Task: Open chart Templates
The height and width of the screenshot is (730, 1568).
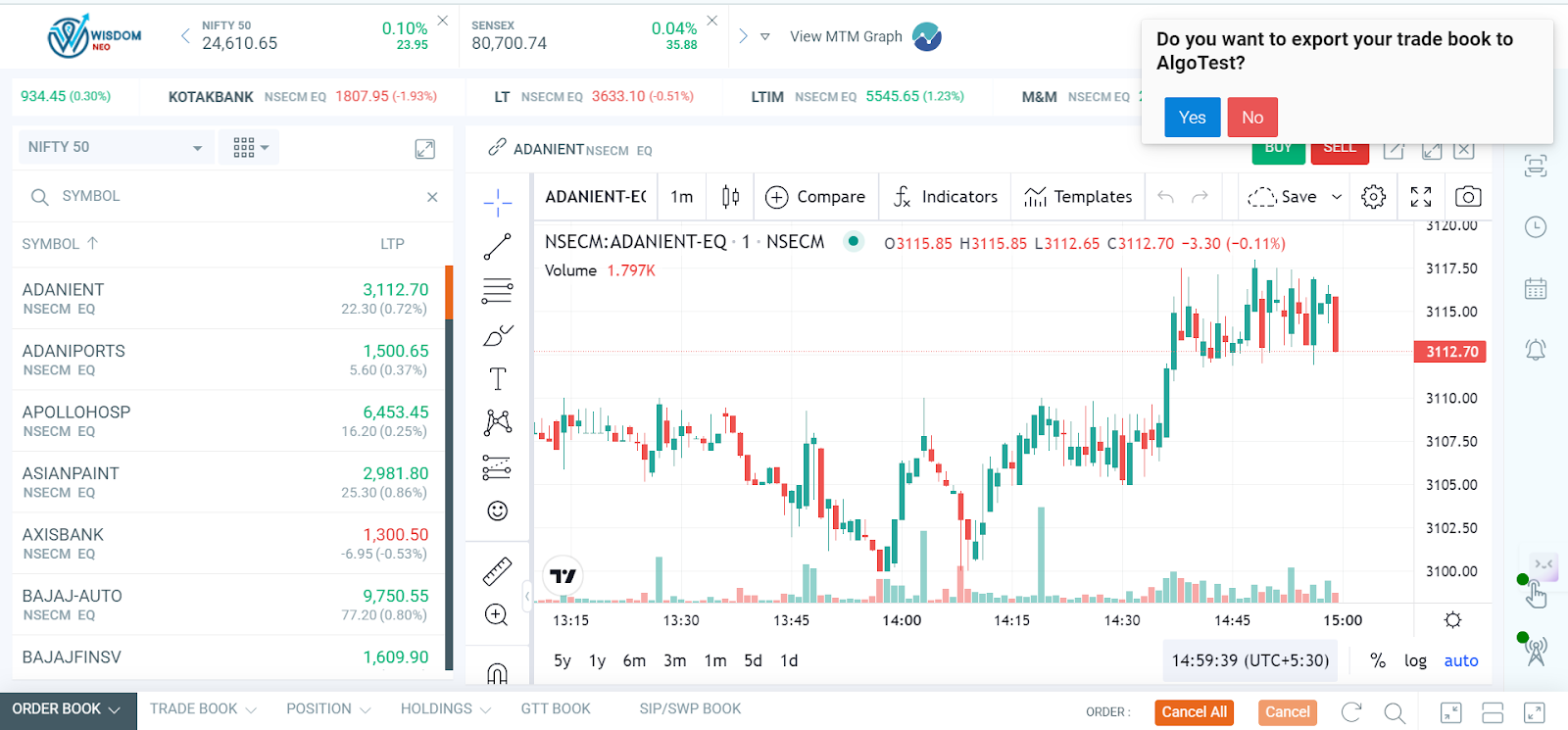Action: pos(1078,197)
